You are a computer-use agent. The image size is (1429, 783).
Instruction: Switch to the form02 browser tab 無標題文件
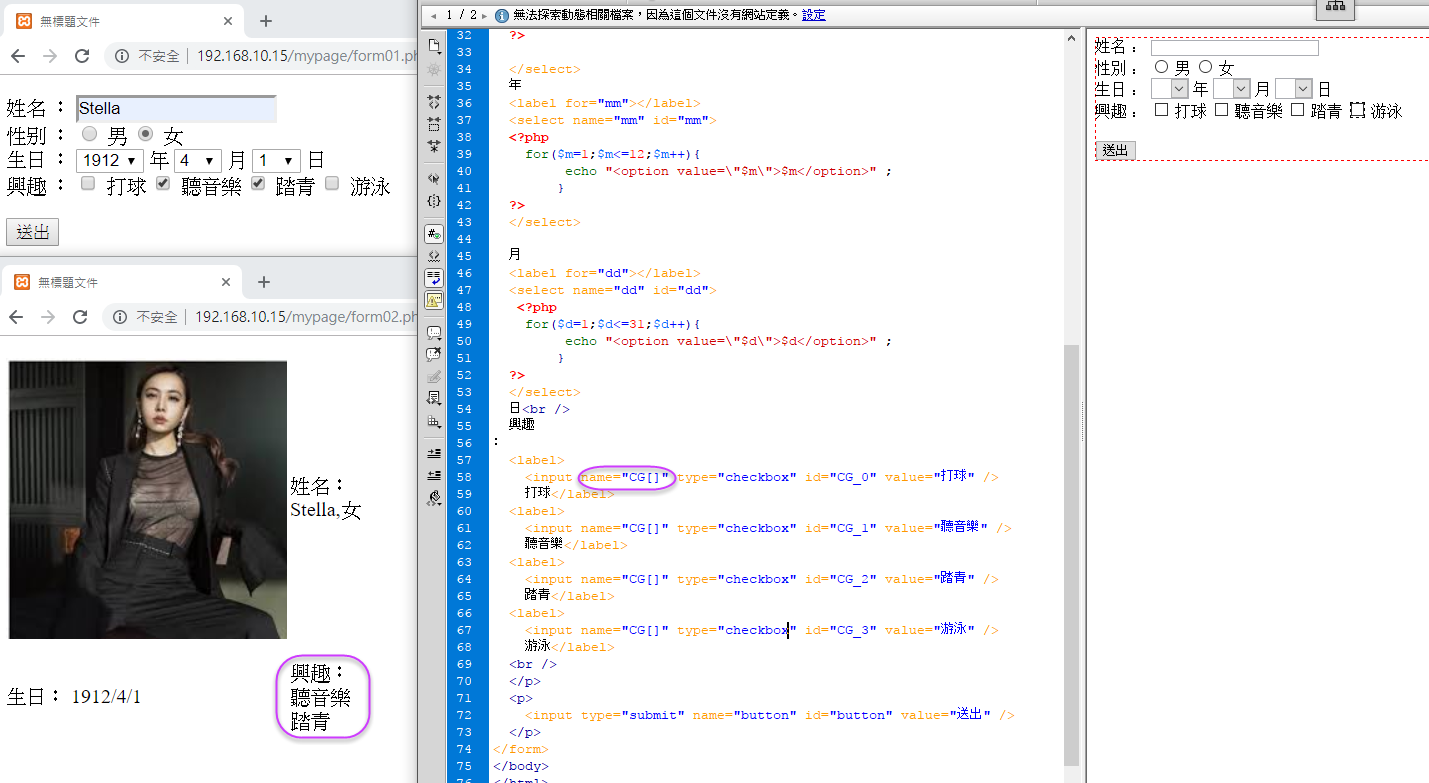(x=120, y=283)
